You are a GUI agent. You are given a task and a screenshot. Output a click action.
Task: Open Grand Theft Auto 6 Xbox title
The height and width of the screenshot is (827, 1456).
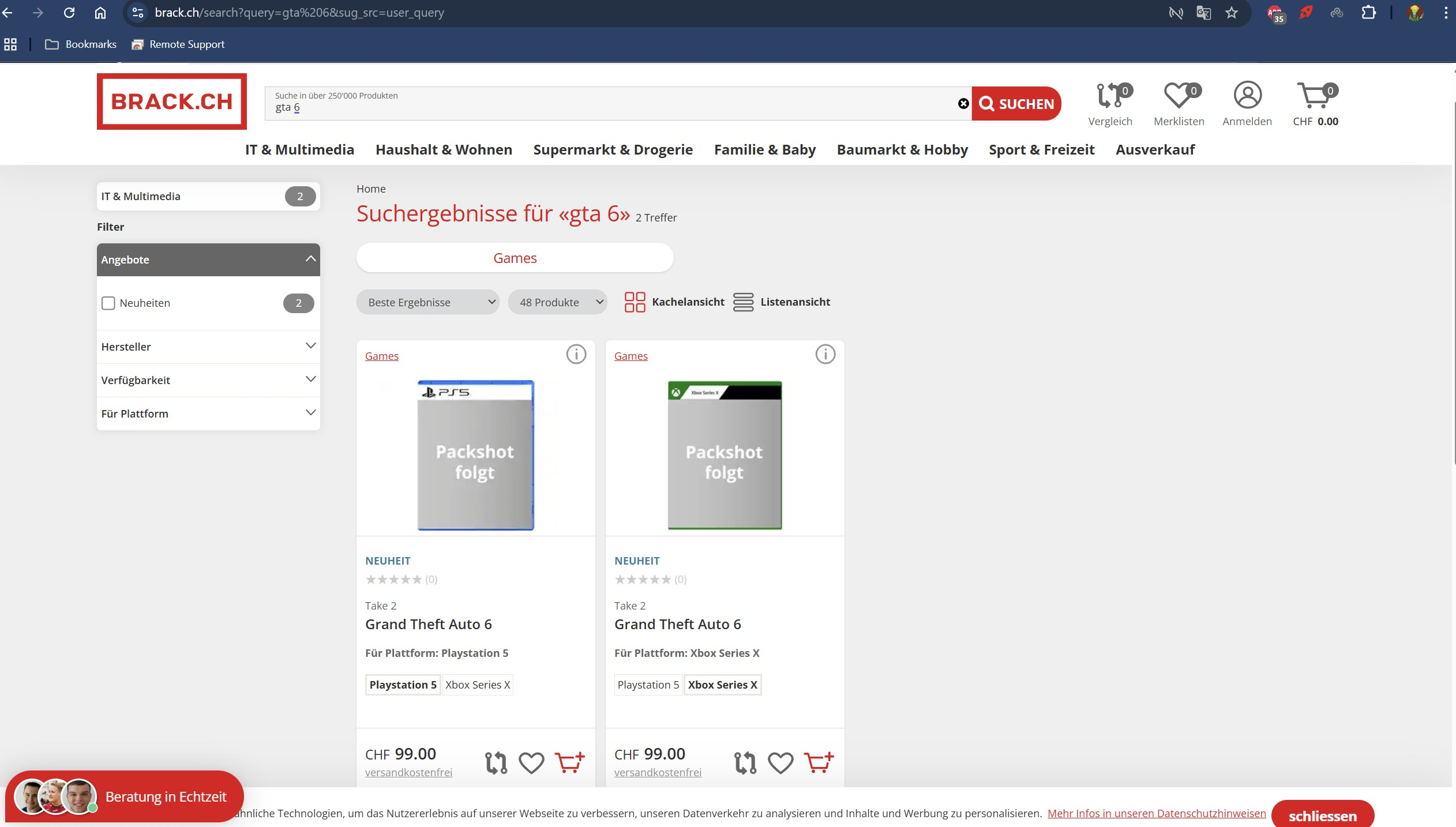tap(678, 624)
